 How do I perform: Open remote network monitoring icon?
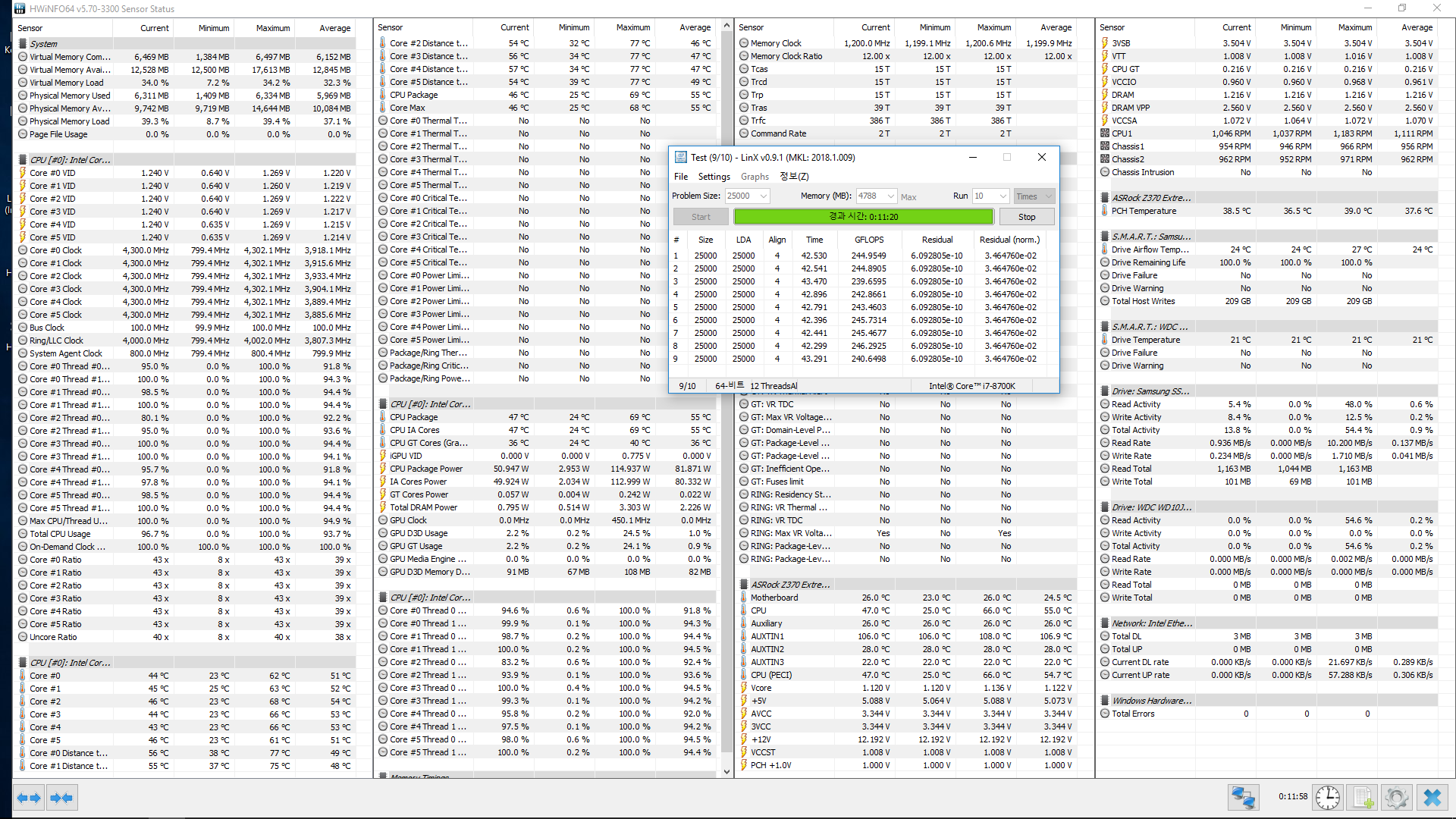pyautogui.click(x=1244, y=798)
